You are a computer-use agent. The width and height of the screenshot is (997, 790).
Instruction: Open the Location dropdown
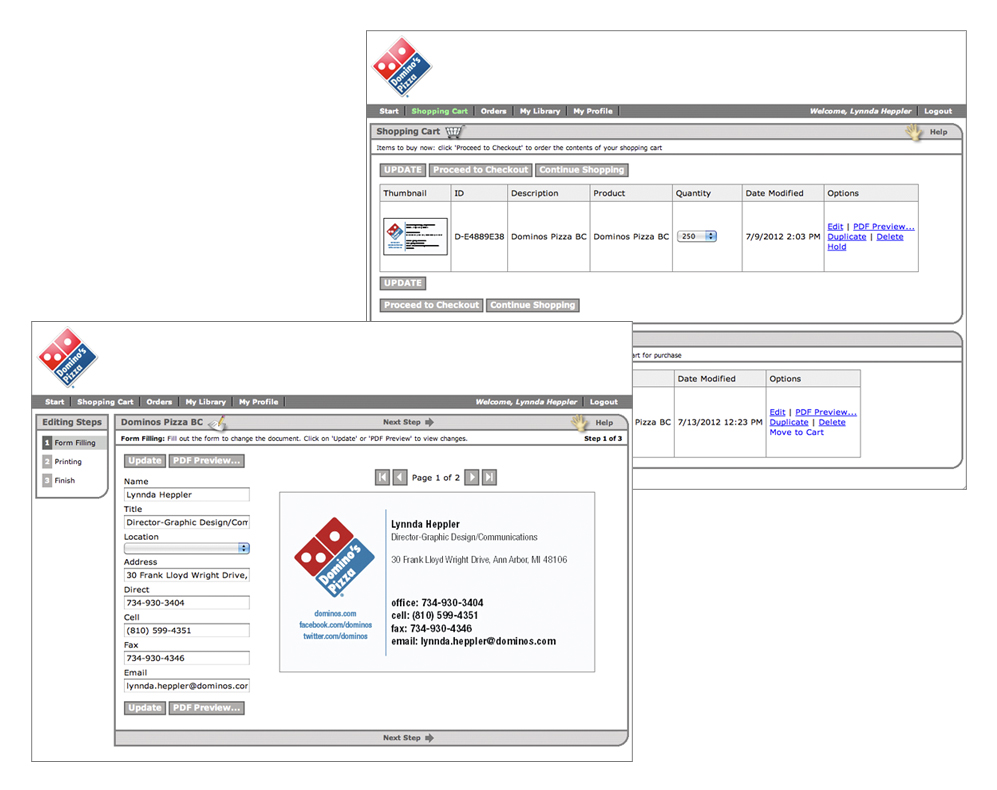pos(186,548)
